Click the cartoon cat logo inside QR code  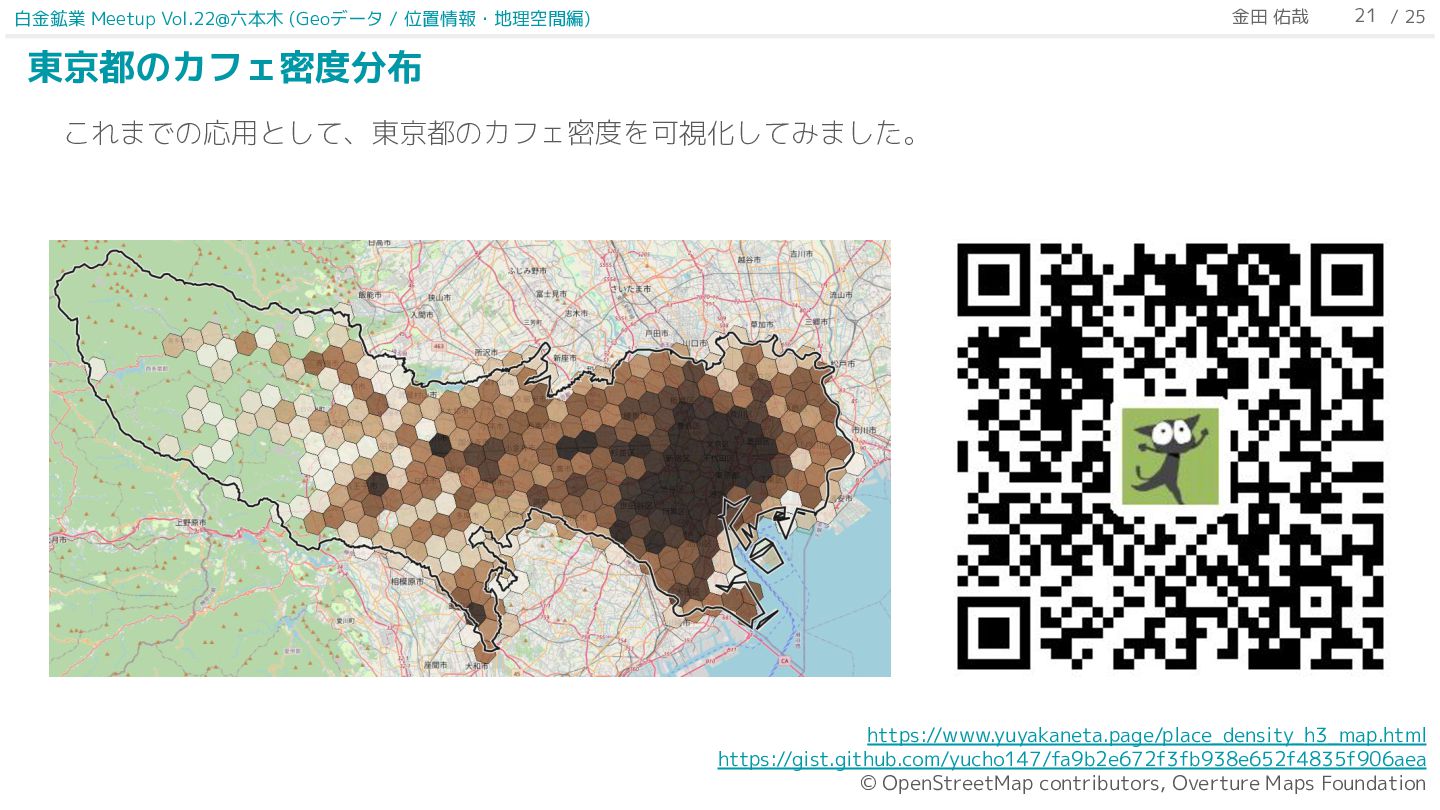tap(1170, 456)
